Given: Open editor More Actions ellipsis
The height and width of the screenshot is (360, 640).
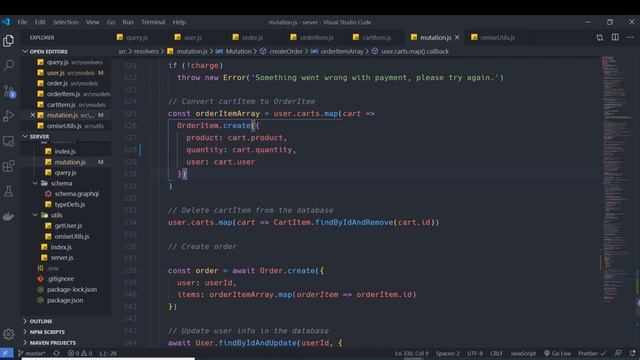Looking at the screenshot, I should point(631,37).
